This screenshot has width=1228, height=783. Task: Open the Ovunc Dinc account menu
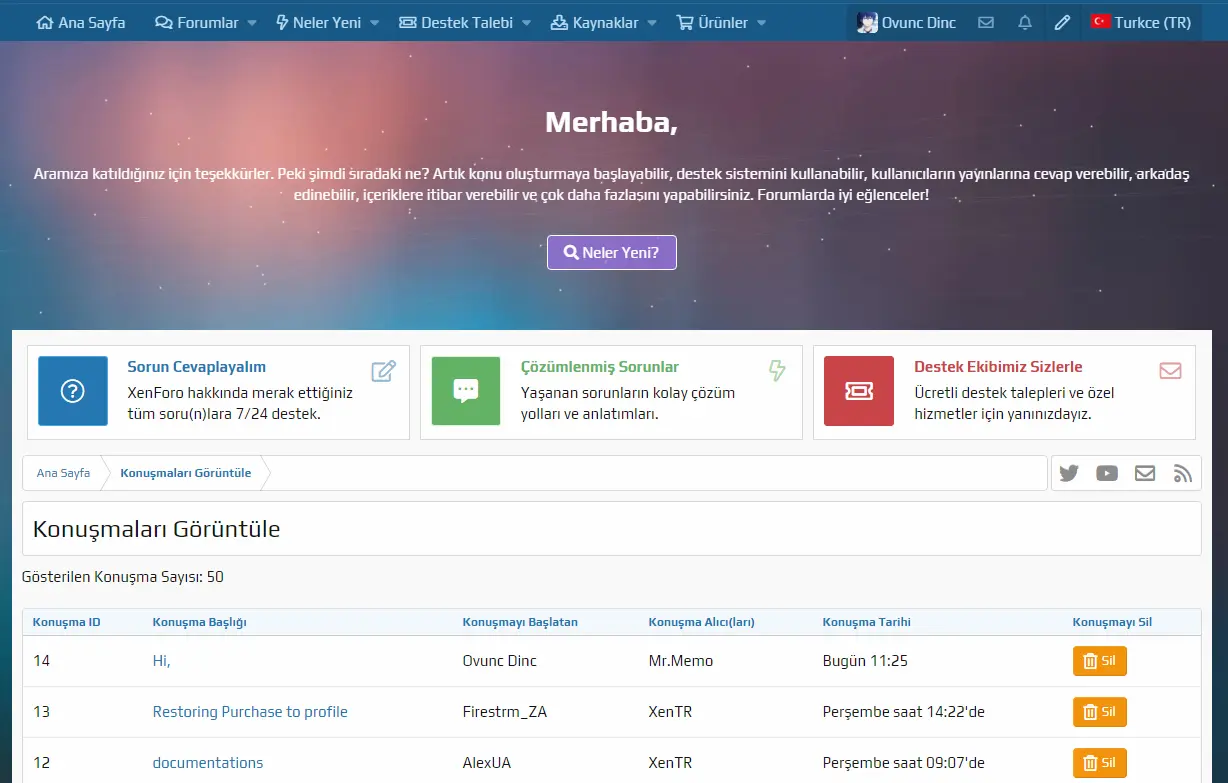coord(907,22)
